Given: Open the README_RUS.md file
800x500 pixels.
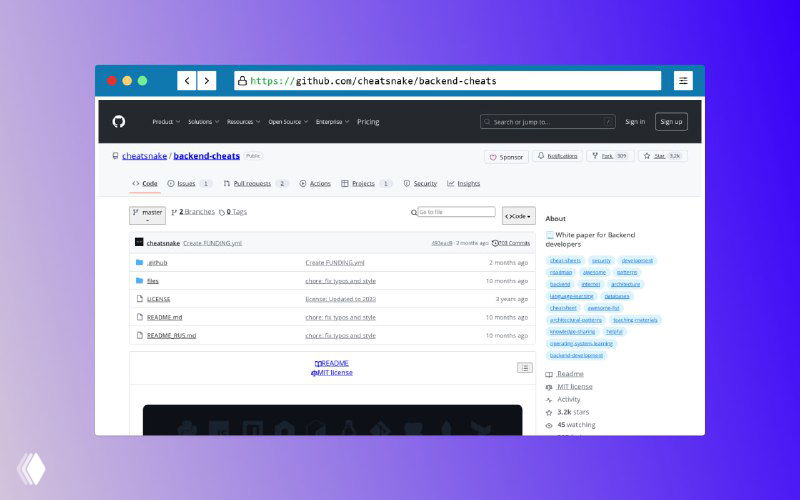Looking at the screenshot, I should [x=171, y=336].
